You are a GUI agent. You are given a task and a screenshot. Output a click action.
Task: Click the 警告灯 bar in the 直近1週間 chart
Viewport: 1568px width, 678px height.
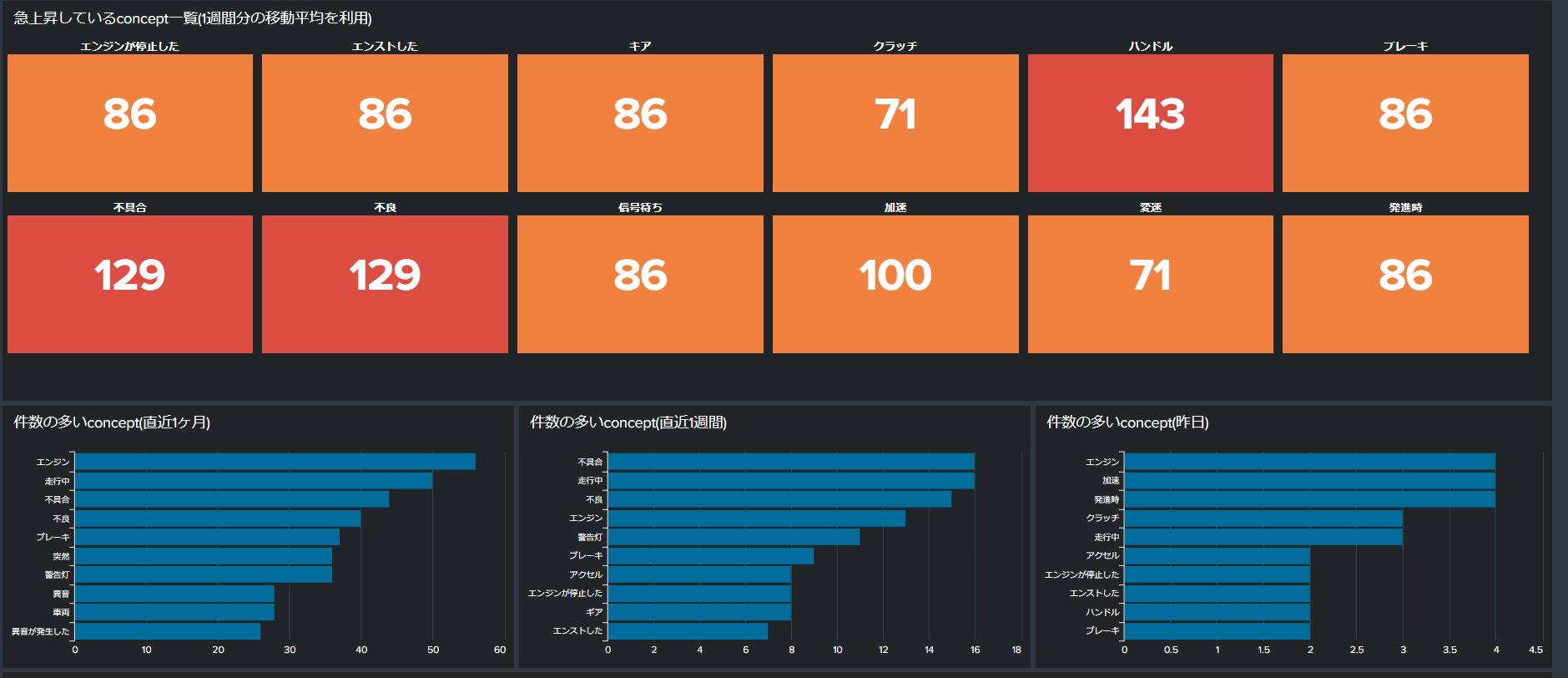[734, 537]
